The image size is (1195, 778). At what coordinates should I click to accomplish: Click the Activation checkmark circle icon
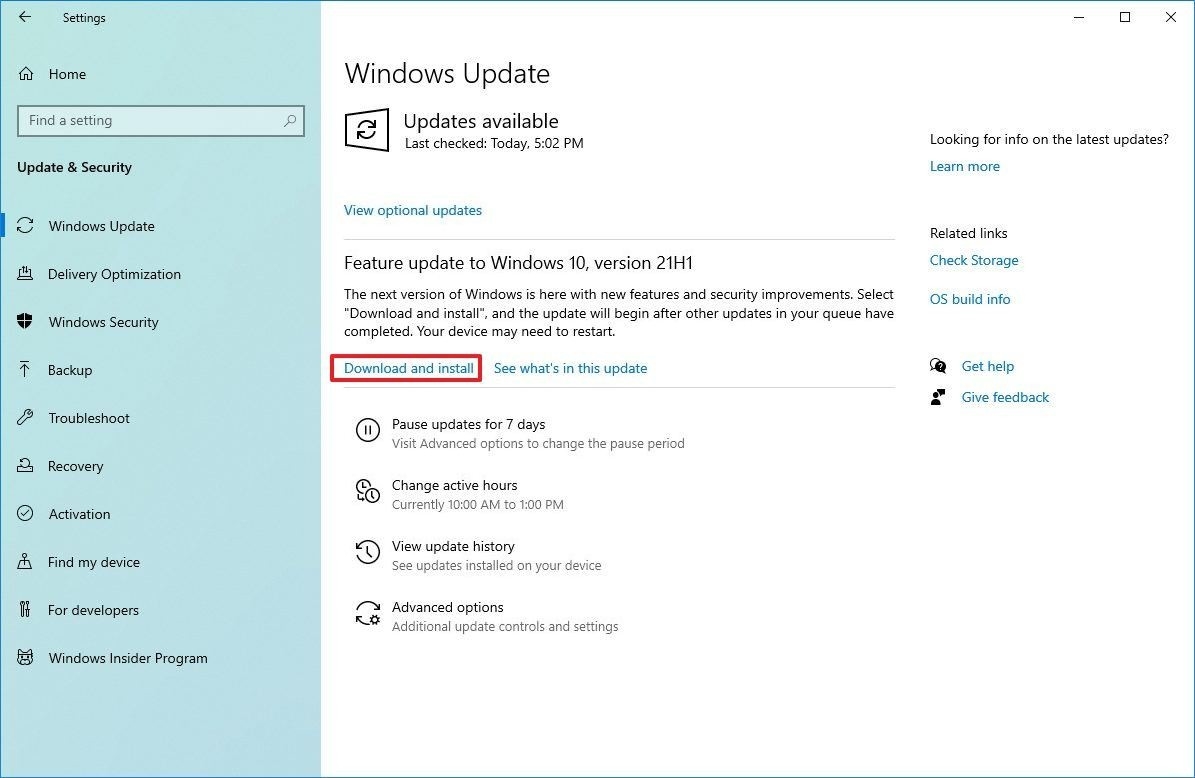(x=25, y=514)
